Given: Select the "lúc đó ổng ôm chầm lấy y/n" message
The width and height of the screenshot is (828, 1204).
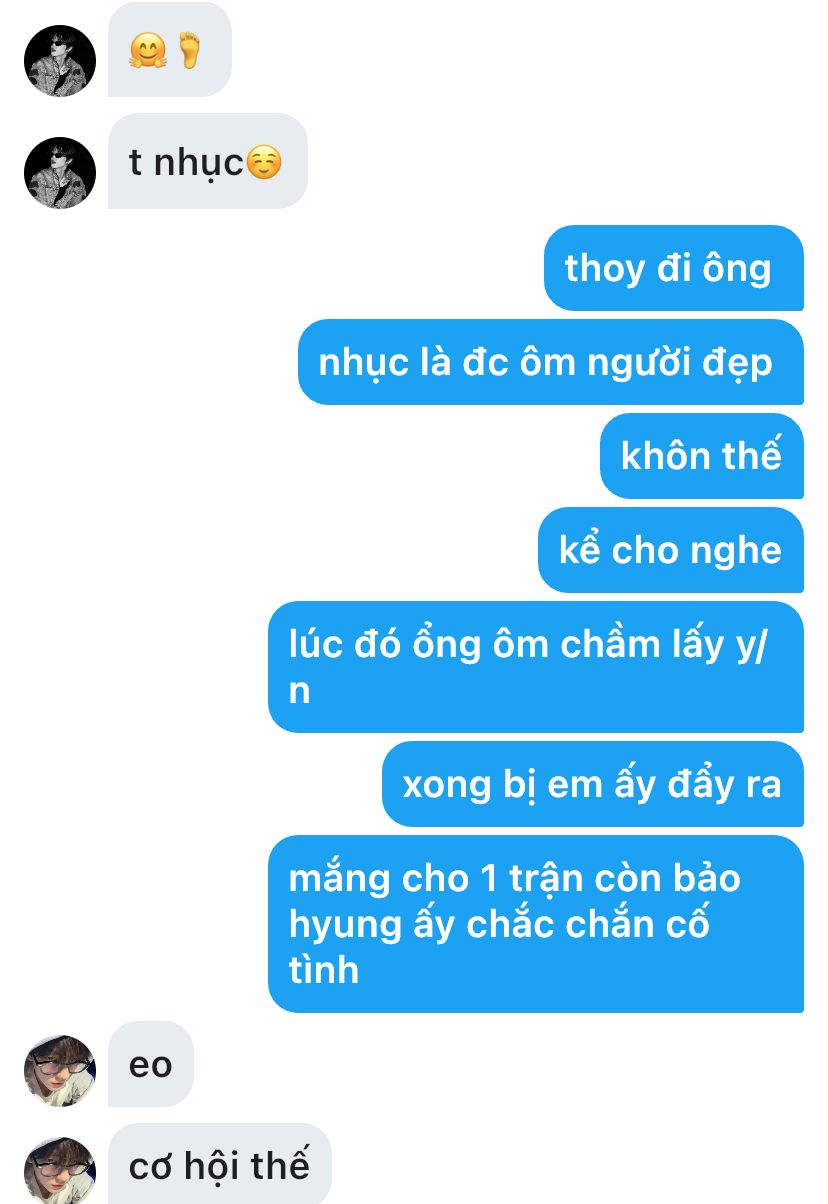Looking at the screenshot, I should [x=536, y=667].
